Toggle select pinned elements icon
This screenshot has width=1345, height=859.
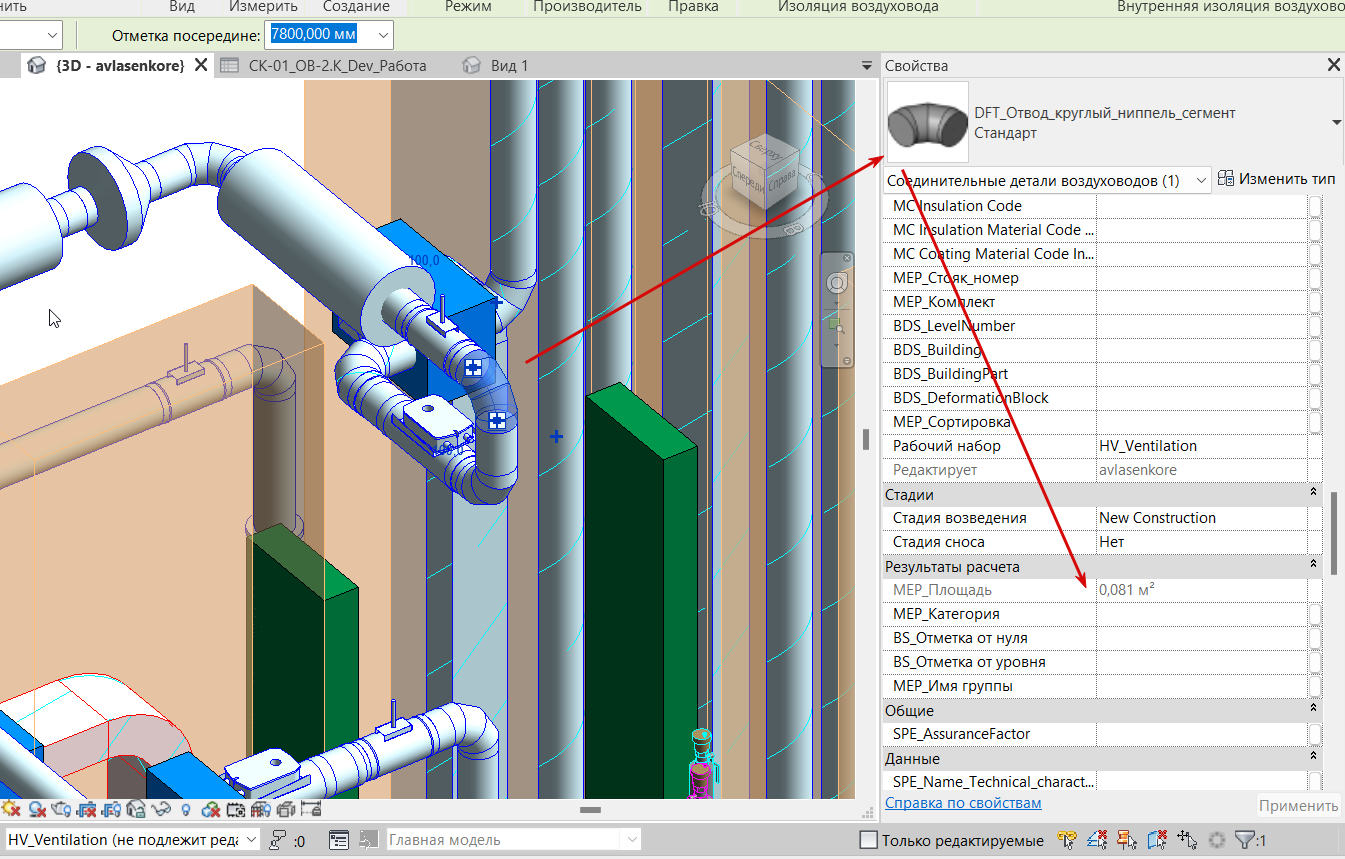[x=1128, y=840]
